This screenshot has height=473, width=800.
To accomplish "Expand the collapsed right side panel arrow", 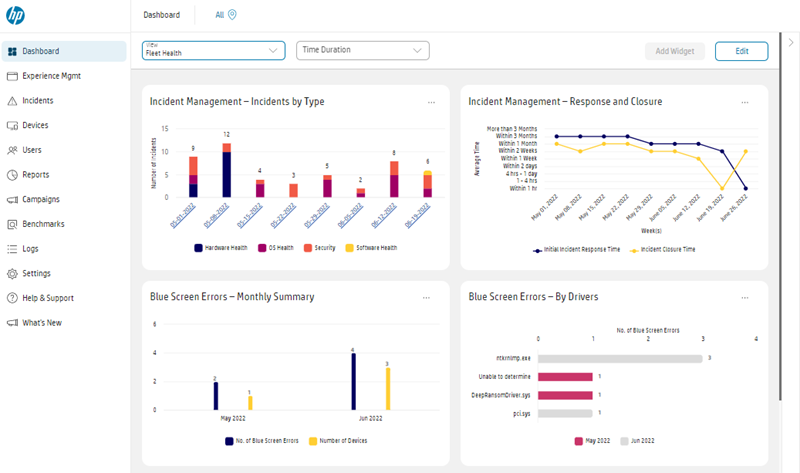I will coord(791,43).
